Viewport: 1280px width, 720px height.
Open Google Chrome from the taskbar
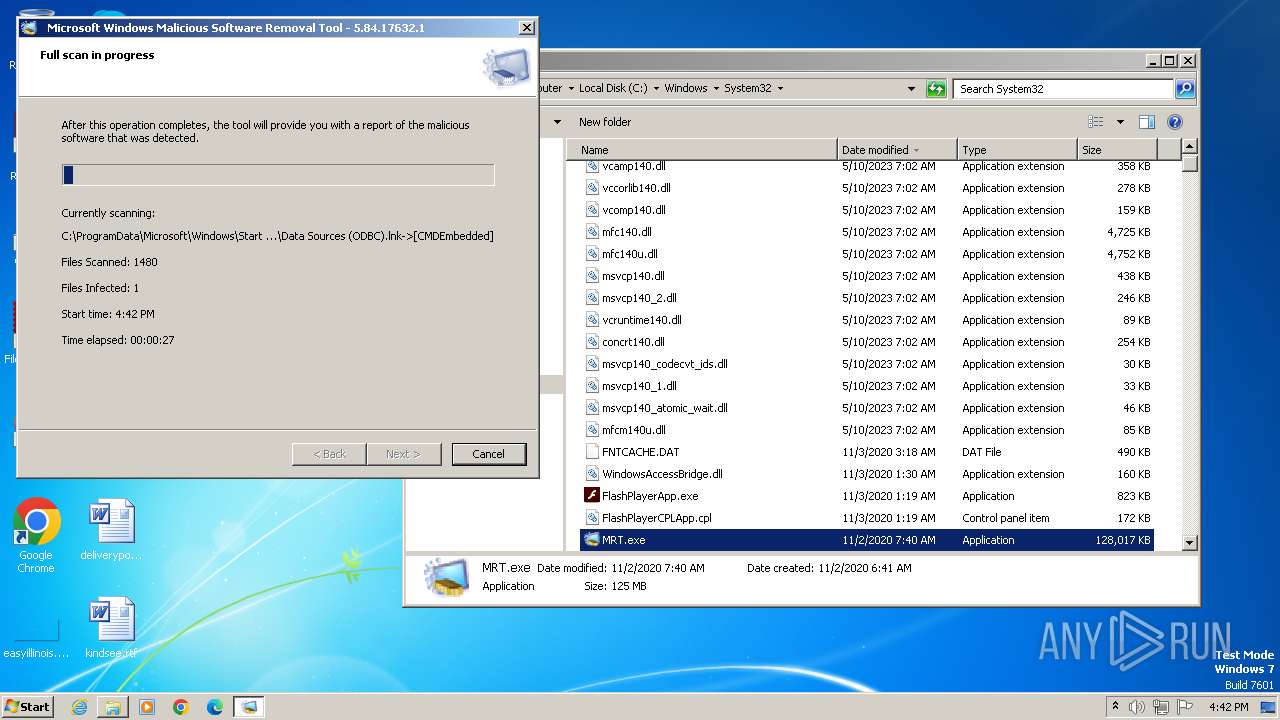tap(181, 707)
